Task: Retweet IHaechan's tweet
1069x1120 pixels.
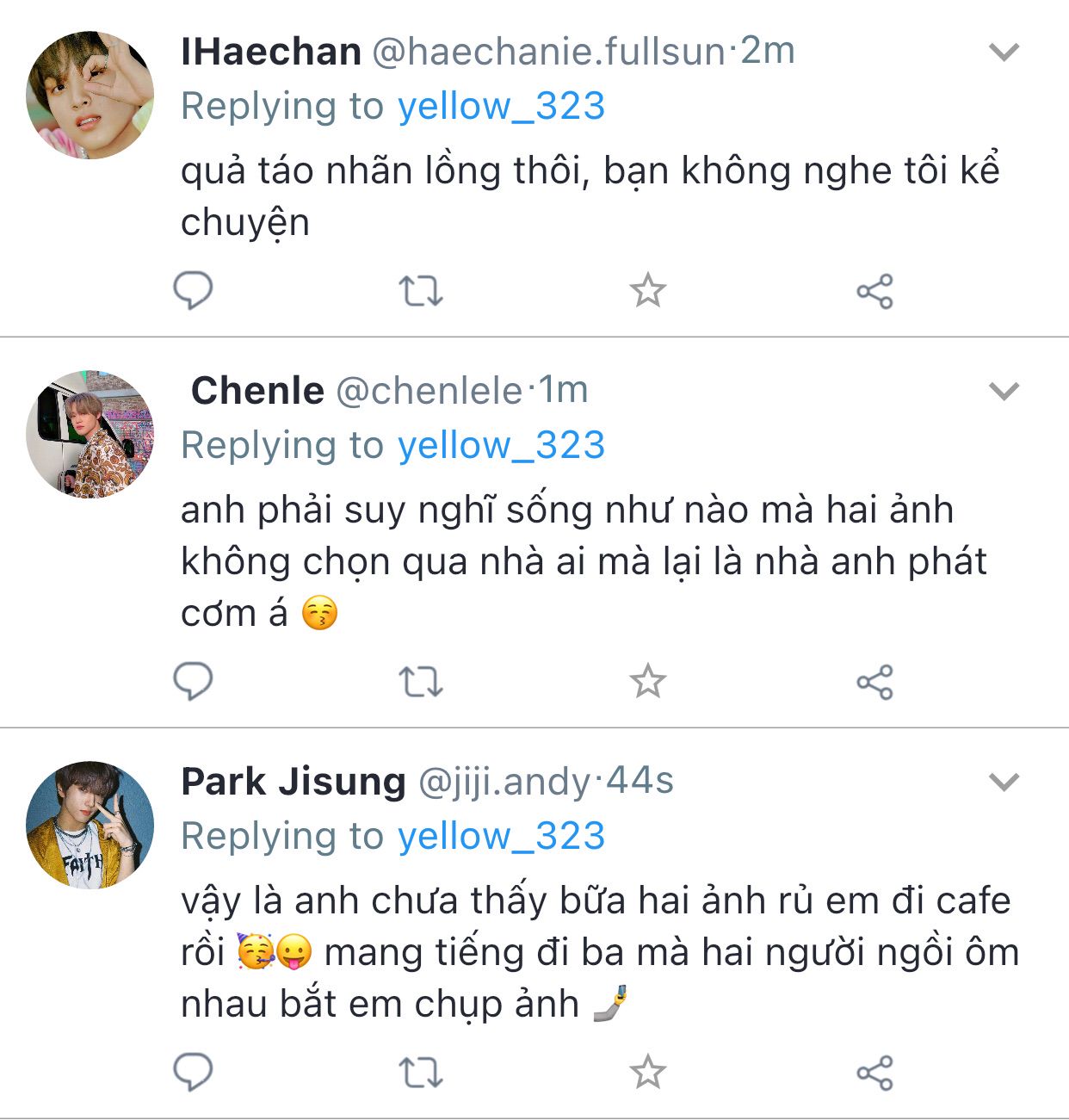Action: coord(420,291)
